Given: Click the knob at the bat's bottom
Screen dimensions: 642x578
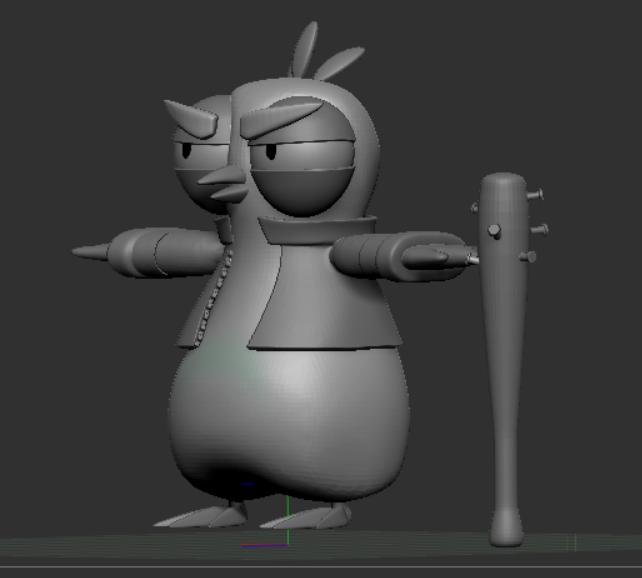Looking at the screenshot, I should (x=506, y=528).
